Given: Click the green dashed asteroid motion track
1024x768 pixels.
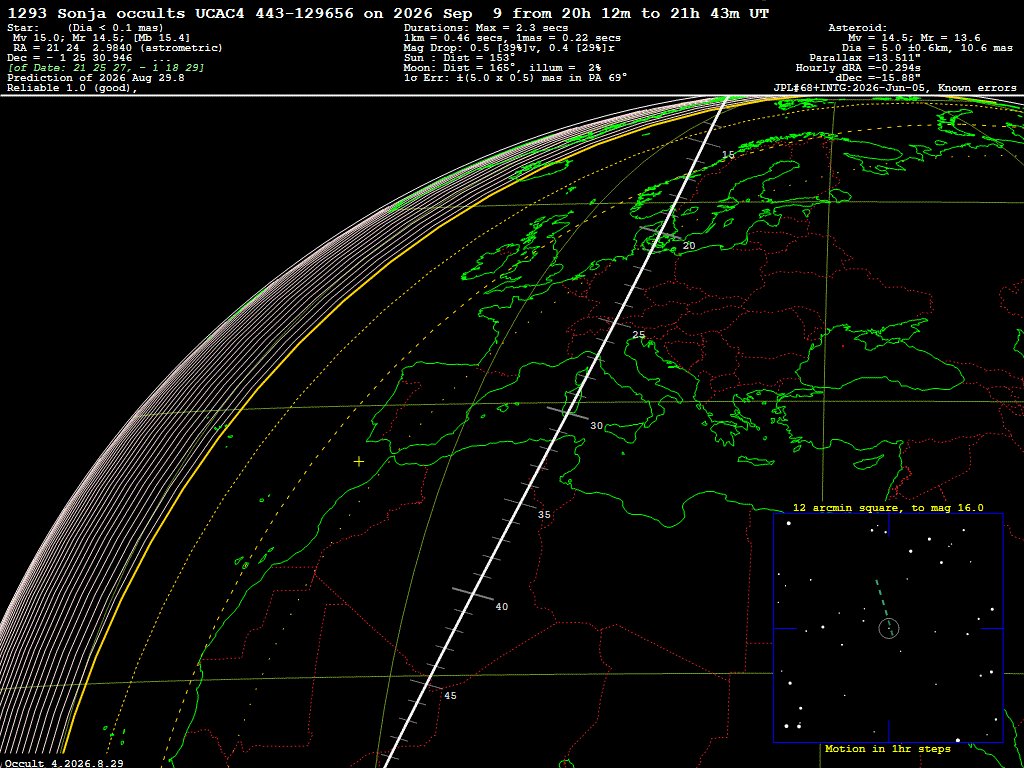Looking at the screenshot, I should click(x=882, y=598).
